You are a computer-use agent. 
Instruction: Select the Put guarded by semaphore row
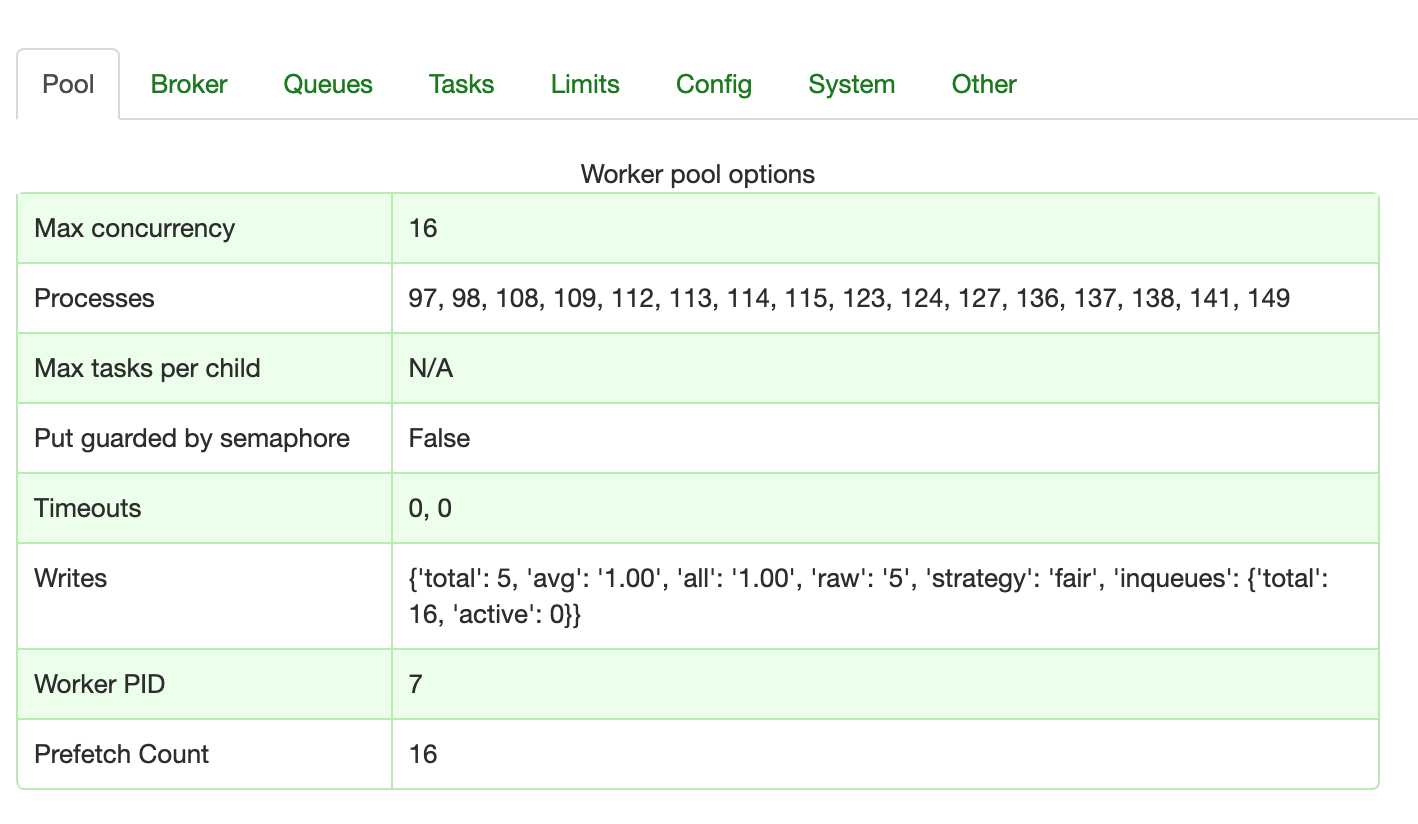[x=192, y=438]
